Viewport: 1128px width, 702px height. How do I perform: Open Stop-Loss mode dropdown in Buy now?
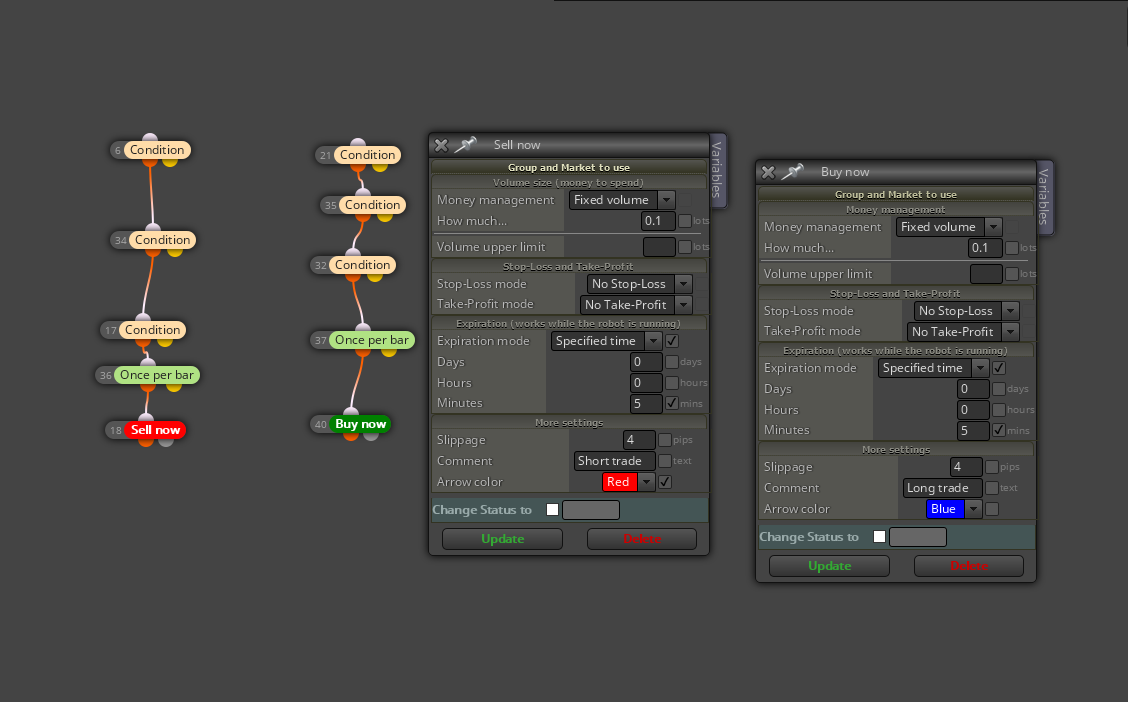click(x=967, y=311)
